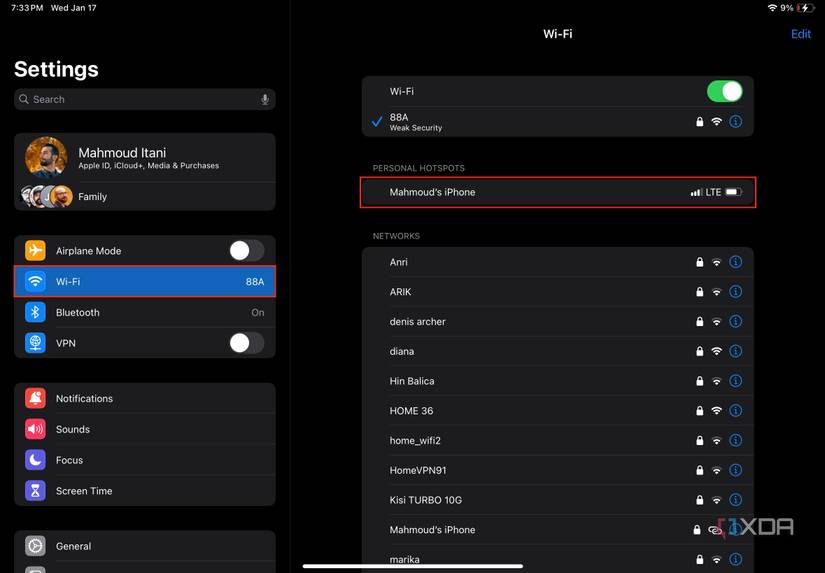Open info for denis archer network
This screenshot has height=573, width=825.
(x=736, y=321)
